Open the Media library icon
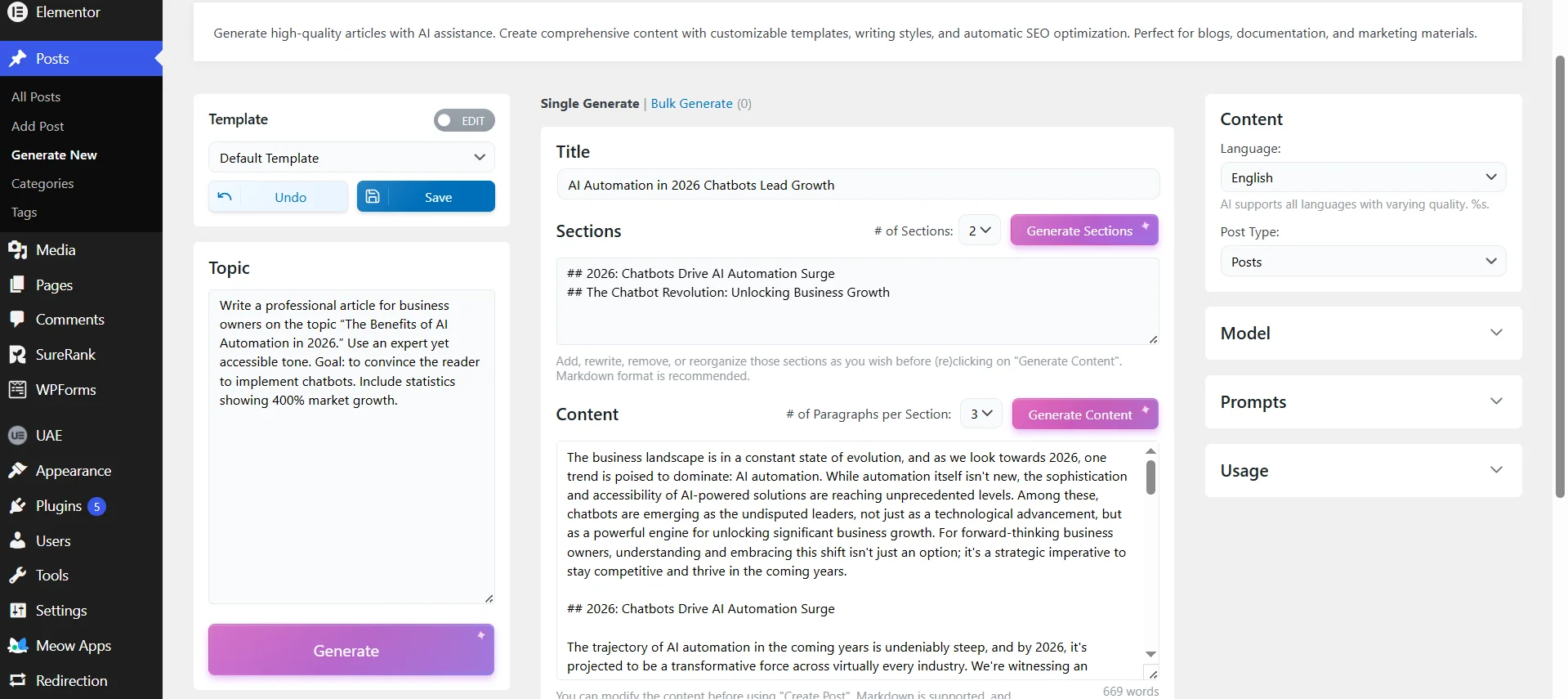 (18, 249)
